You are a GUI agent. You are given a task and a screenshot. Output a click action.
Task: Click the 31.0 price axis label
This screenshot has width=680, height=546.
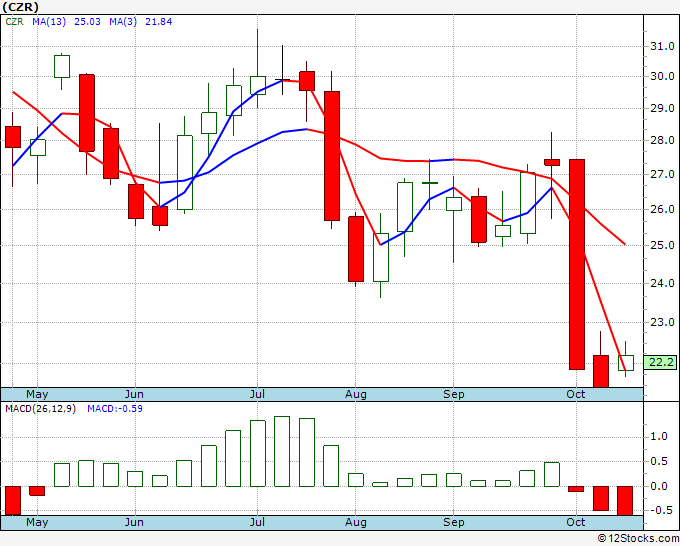click(662, 46)
